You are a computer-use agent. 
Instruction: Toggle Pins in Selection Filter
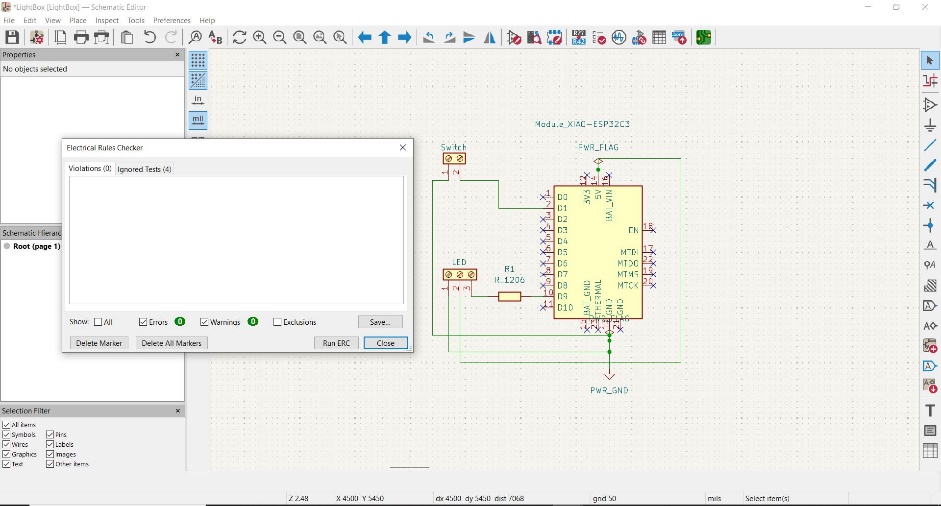[x=50, y=435]
